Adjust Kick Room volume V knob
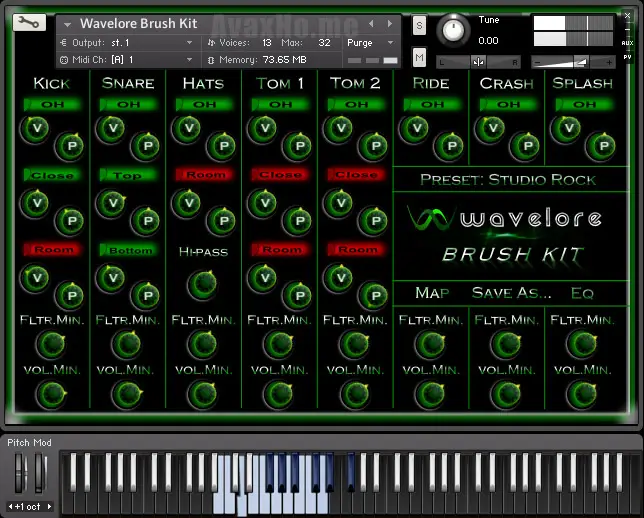644x518 pixels. click(35, 278)
